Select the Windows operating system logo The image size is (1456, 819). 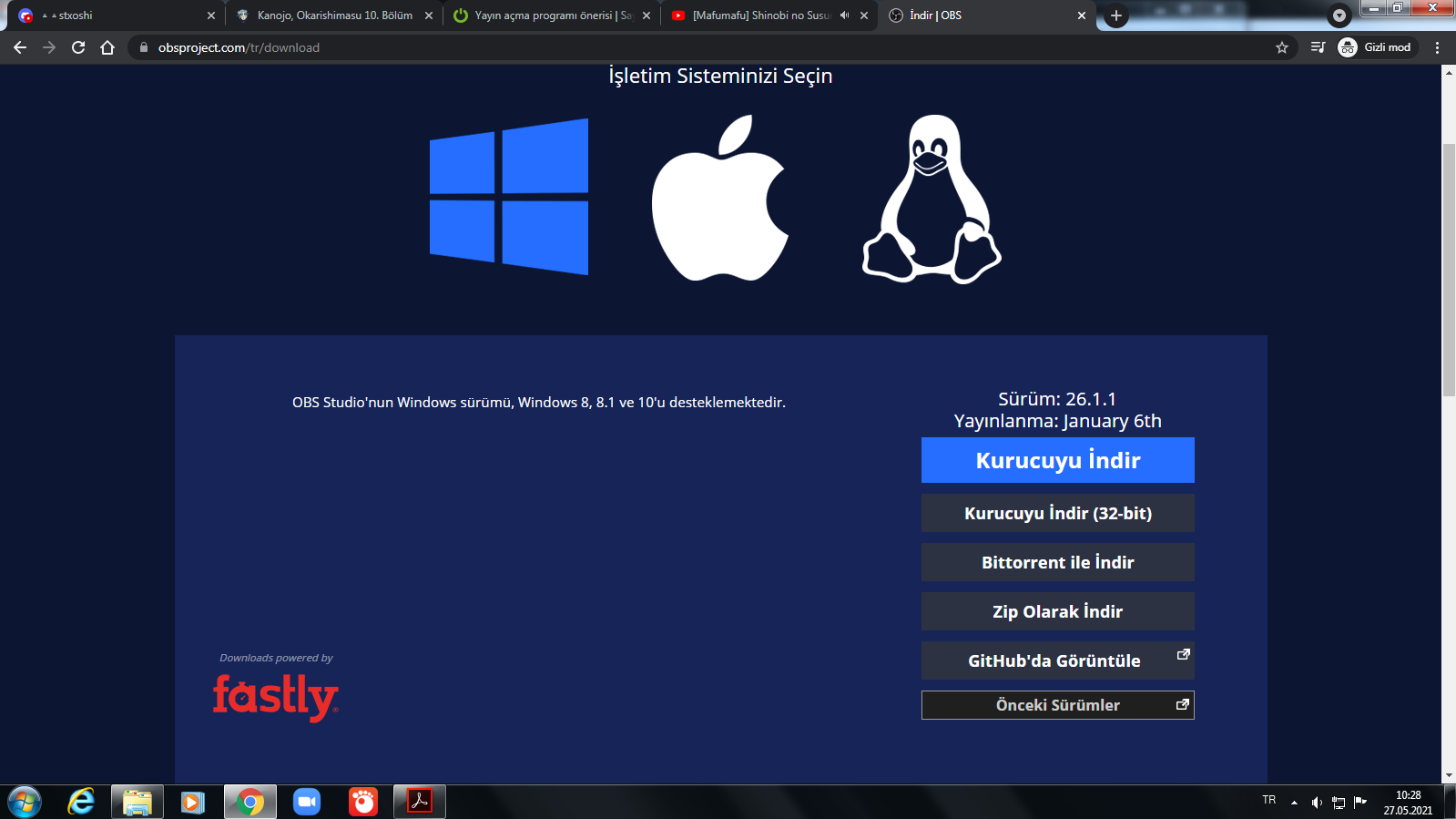(509, 197)
